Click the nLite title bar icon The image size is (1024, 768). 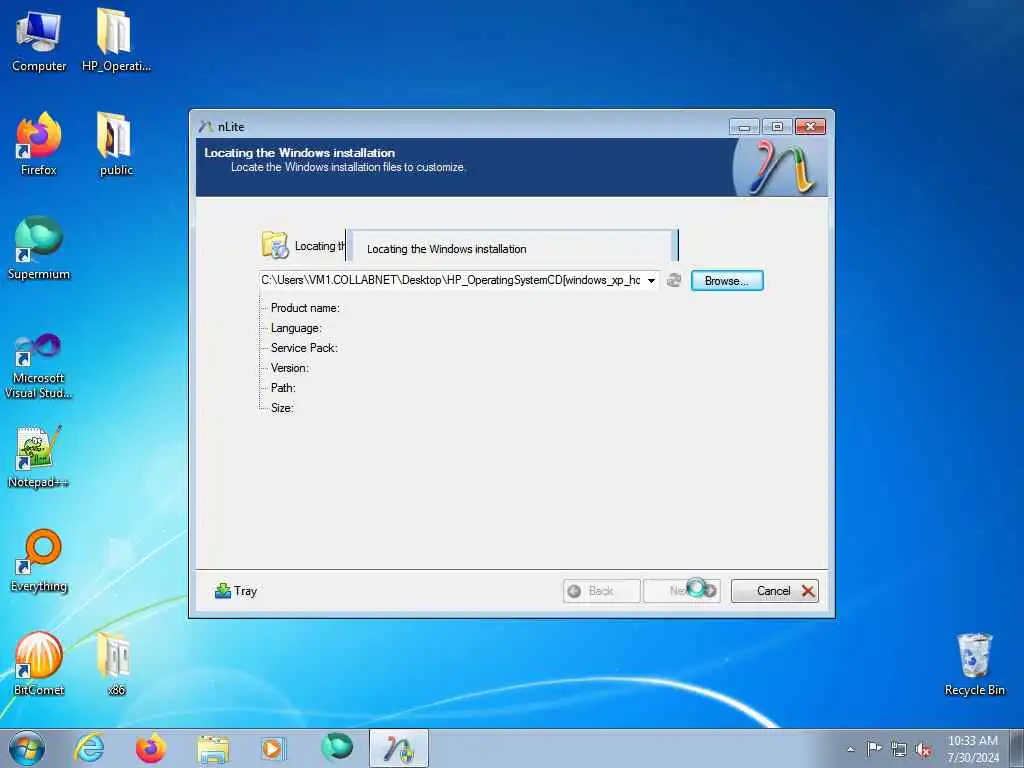coord(206,126)
